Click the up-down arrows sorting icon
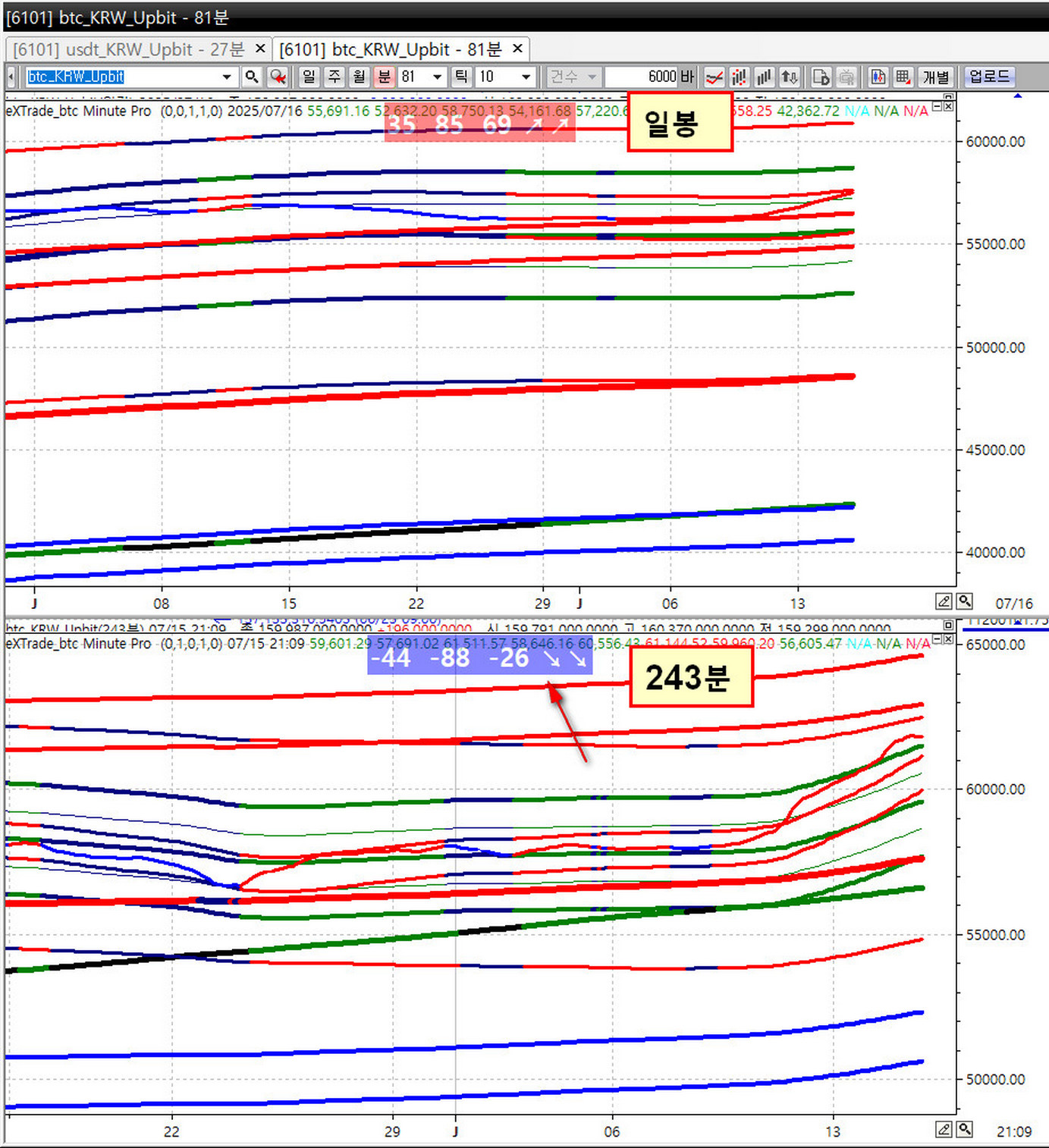The image size is (1049, 1148). pos(789,77)
